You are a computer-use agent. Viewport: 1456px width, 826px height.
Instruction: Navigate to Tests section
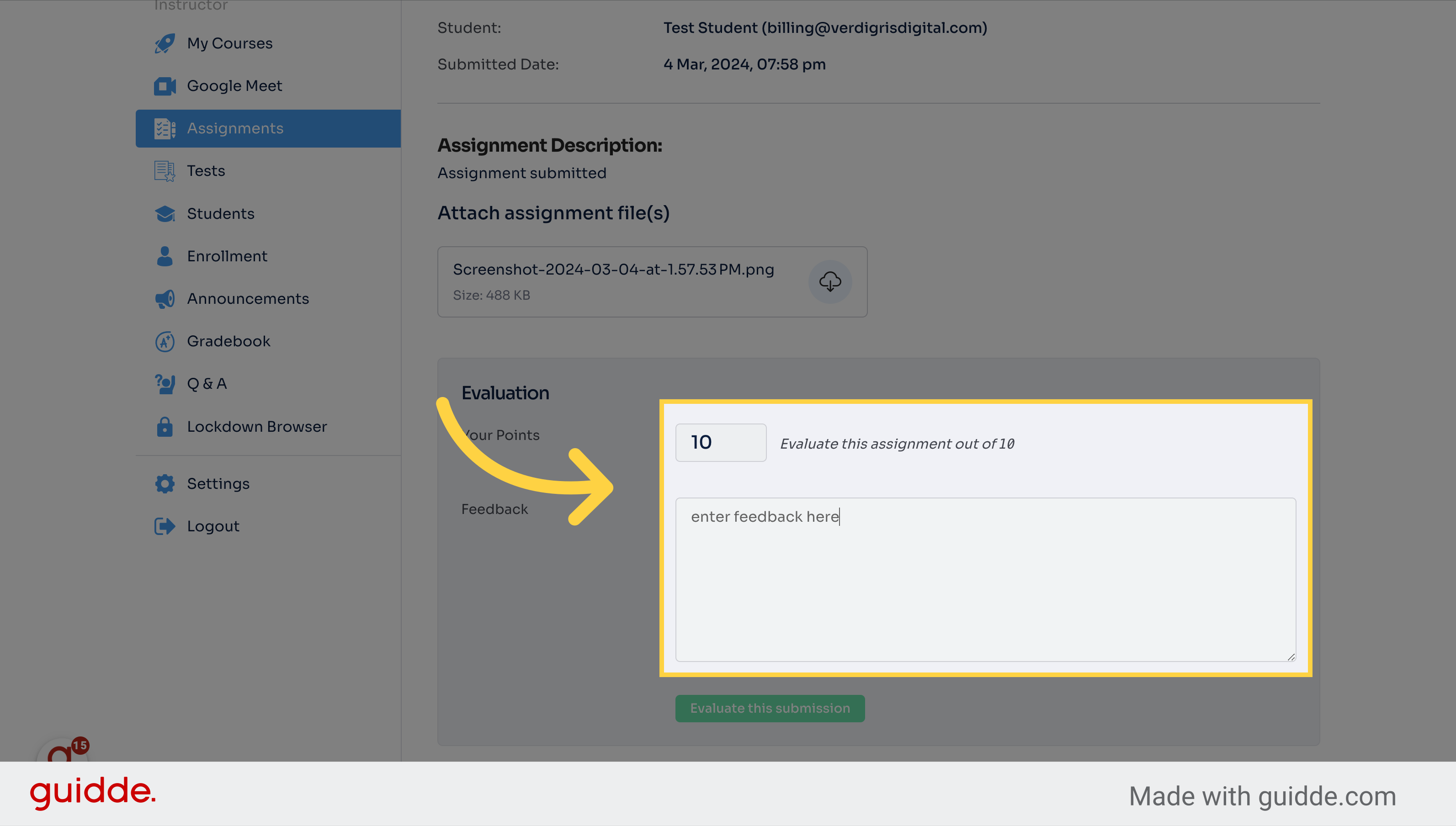coord(206,170)
